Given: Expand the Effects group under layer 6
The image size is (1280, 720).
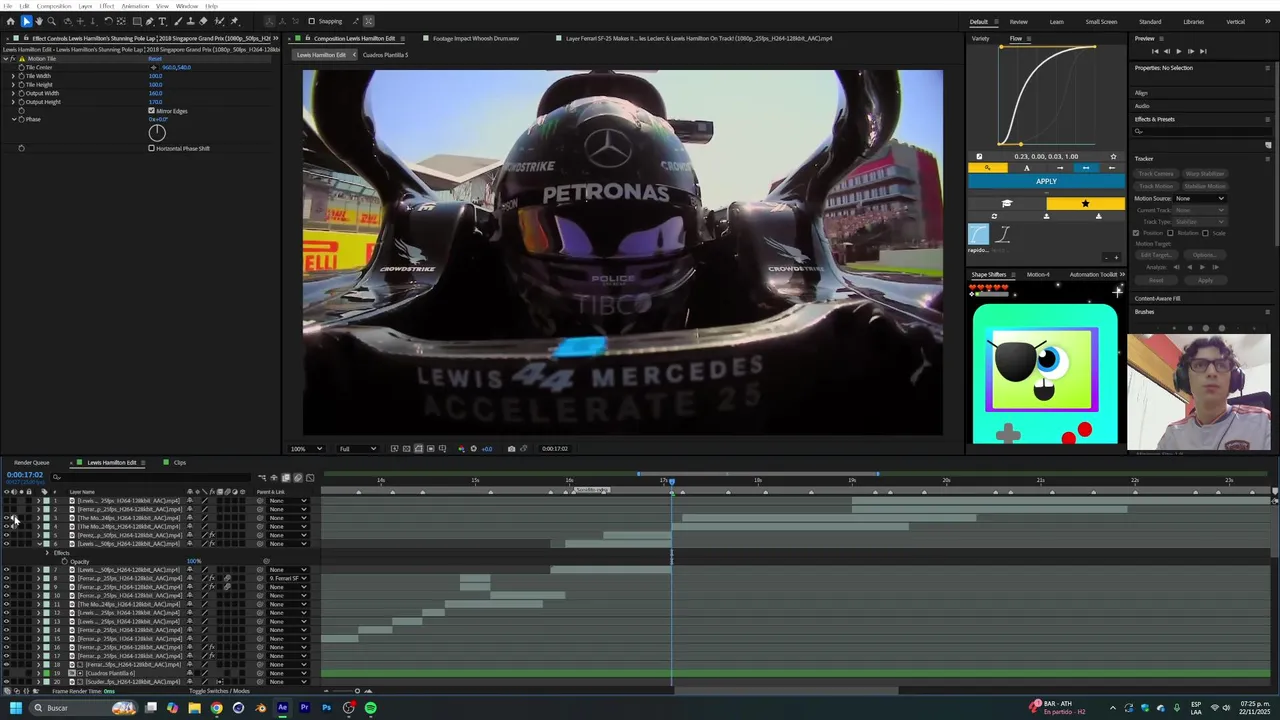Looking at the screenshot, I should click(47, 553).
